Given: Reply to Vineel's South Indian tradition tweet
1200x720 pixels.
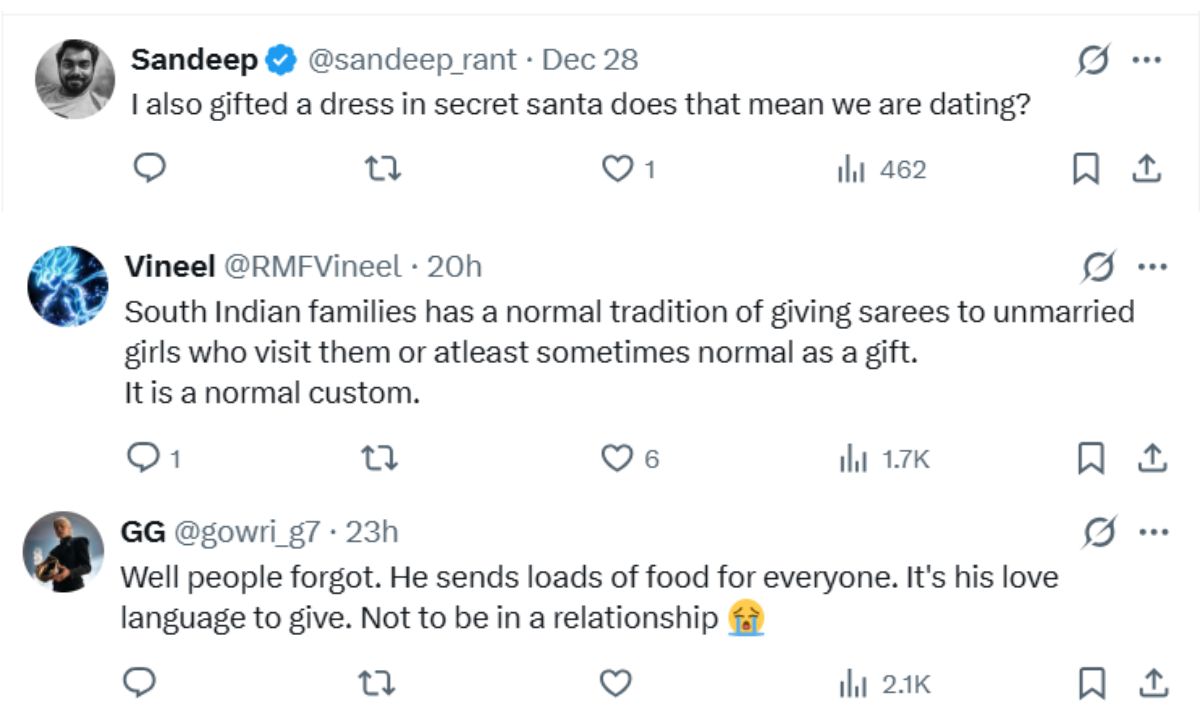Looking at the screenshot, I should click(144, 458).
